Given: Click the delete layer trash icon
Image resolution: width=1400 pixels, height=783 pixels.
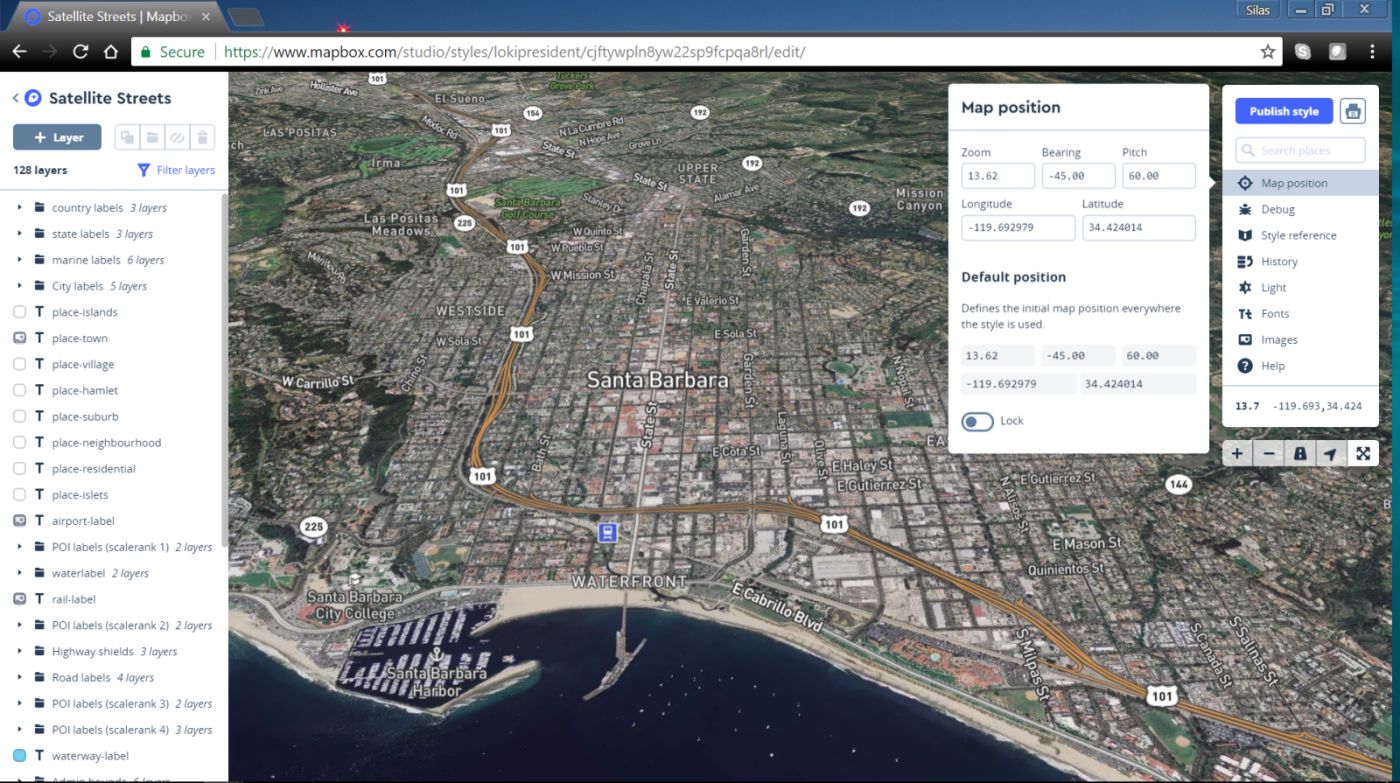Looking at the screenshot, I should (202, 138).
